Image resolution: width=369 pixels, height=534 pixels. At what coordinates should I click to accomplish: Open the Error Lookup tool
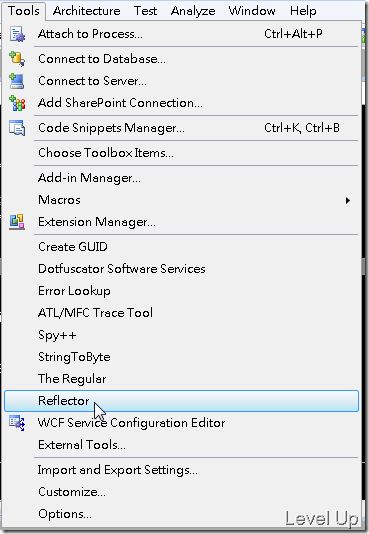point(181,291)
